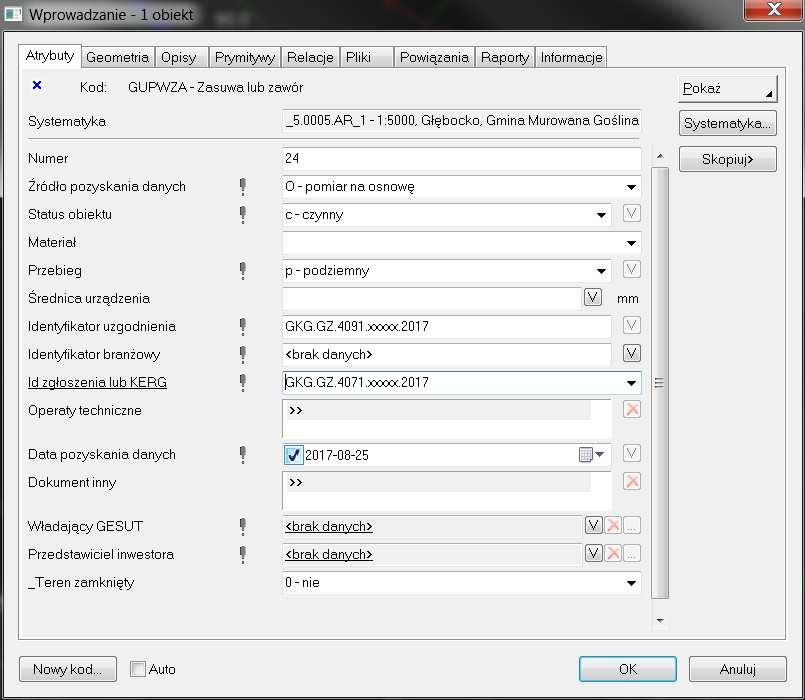The image size is (805, 700).
Task: Click the Anuluj button
Action: (x=738, y=669)
